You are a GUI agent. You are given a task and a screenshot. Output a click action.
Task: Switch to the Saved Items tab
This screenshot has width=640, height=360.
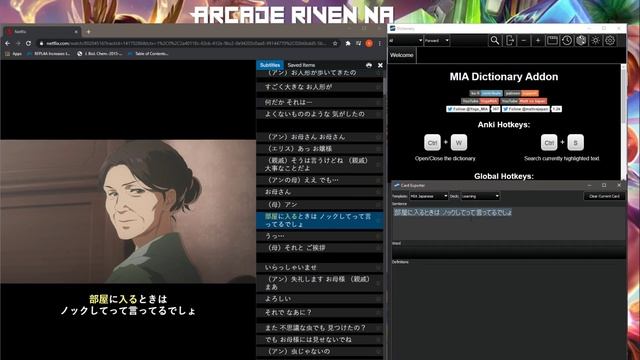[x=301, y=65]
